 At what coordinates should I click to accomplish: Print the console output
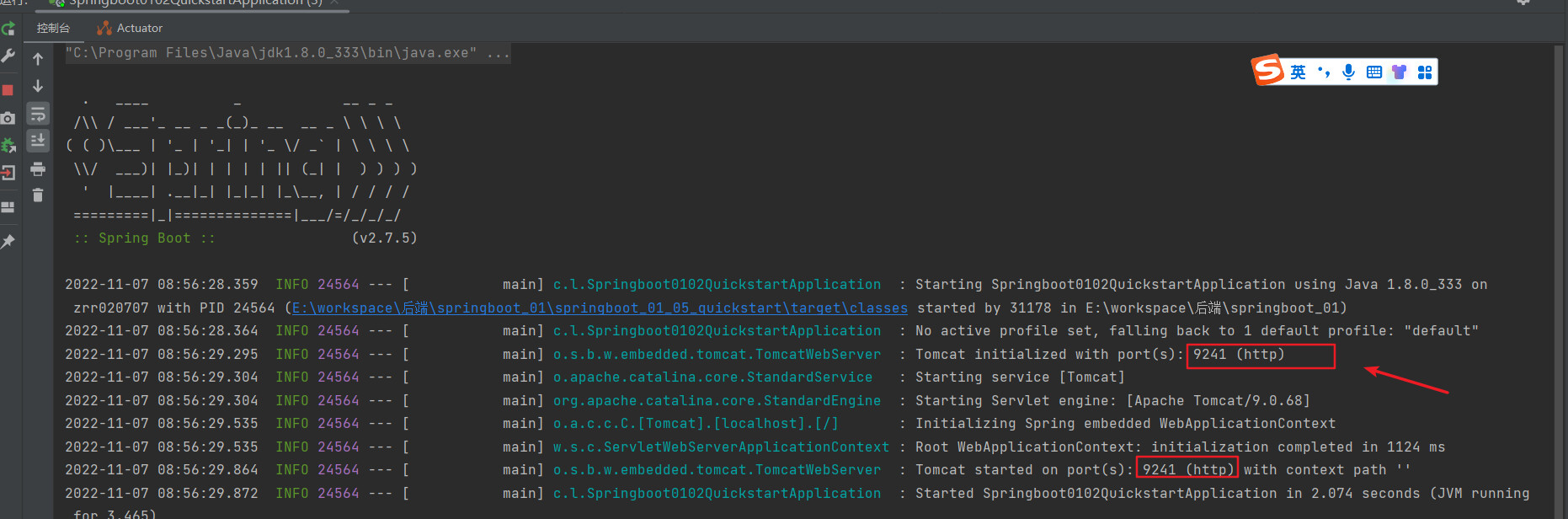38,169
